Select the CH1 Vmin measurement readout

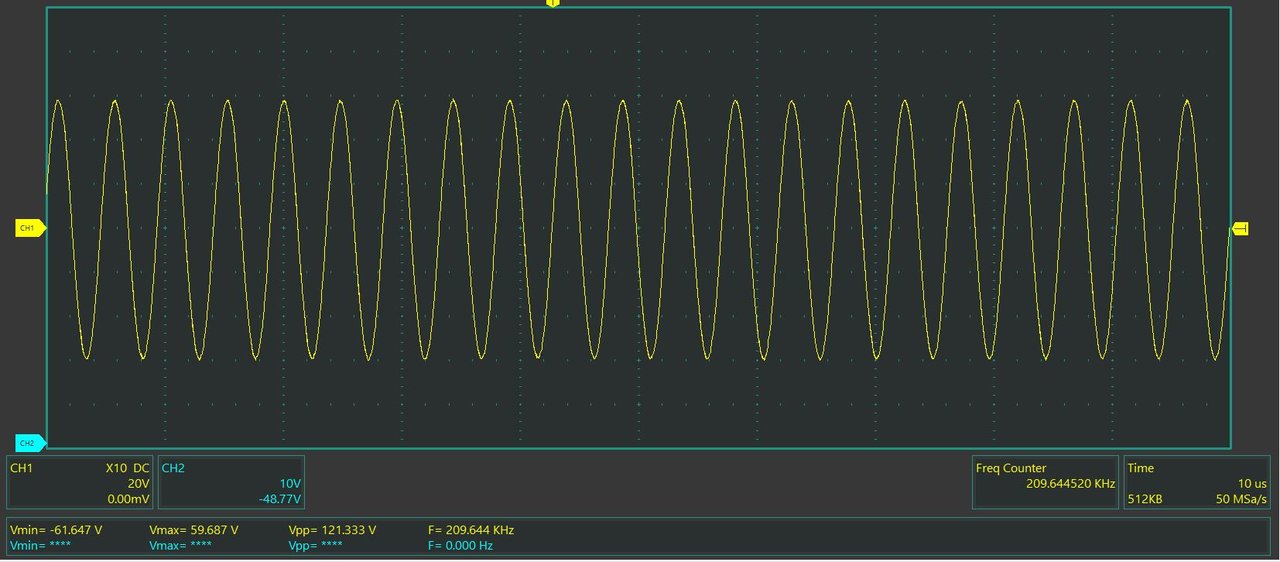tap(56, 530)
